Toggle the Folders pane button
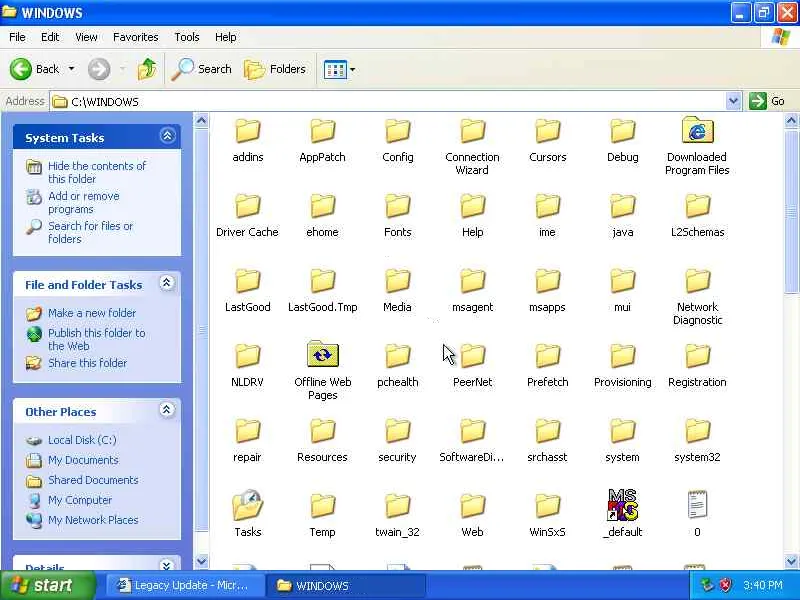 [x=274, y=69]
